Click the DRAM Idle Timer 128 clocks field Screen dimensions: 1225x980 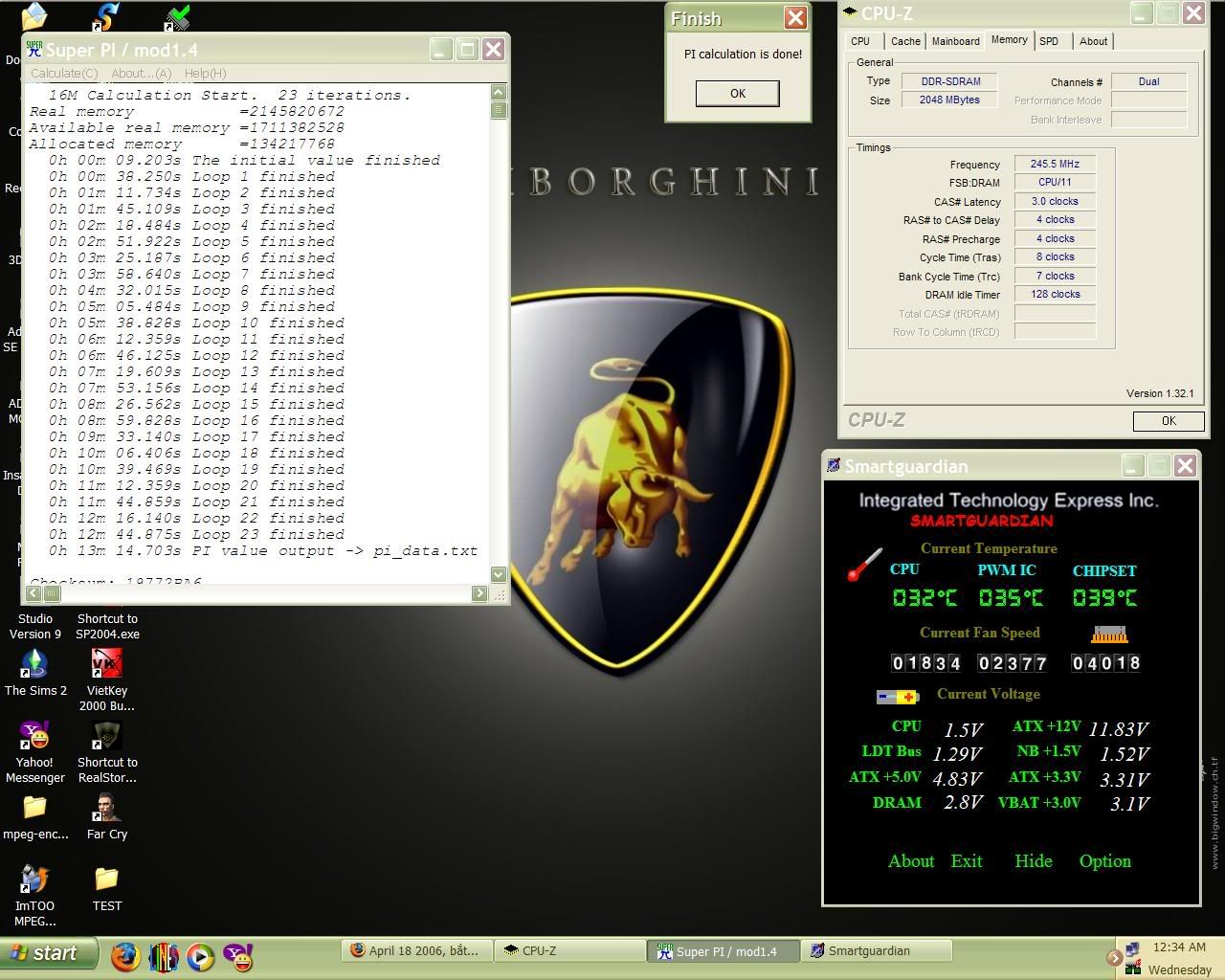pyautogui.click(x=1055, y=294)
